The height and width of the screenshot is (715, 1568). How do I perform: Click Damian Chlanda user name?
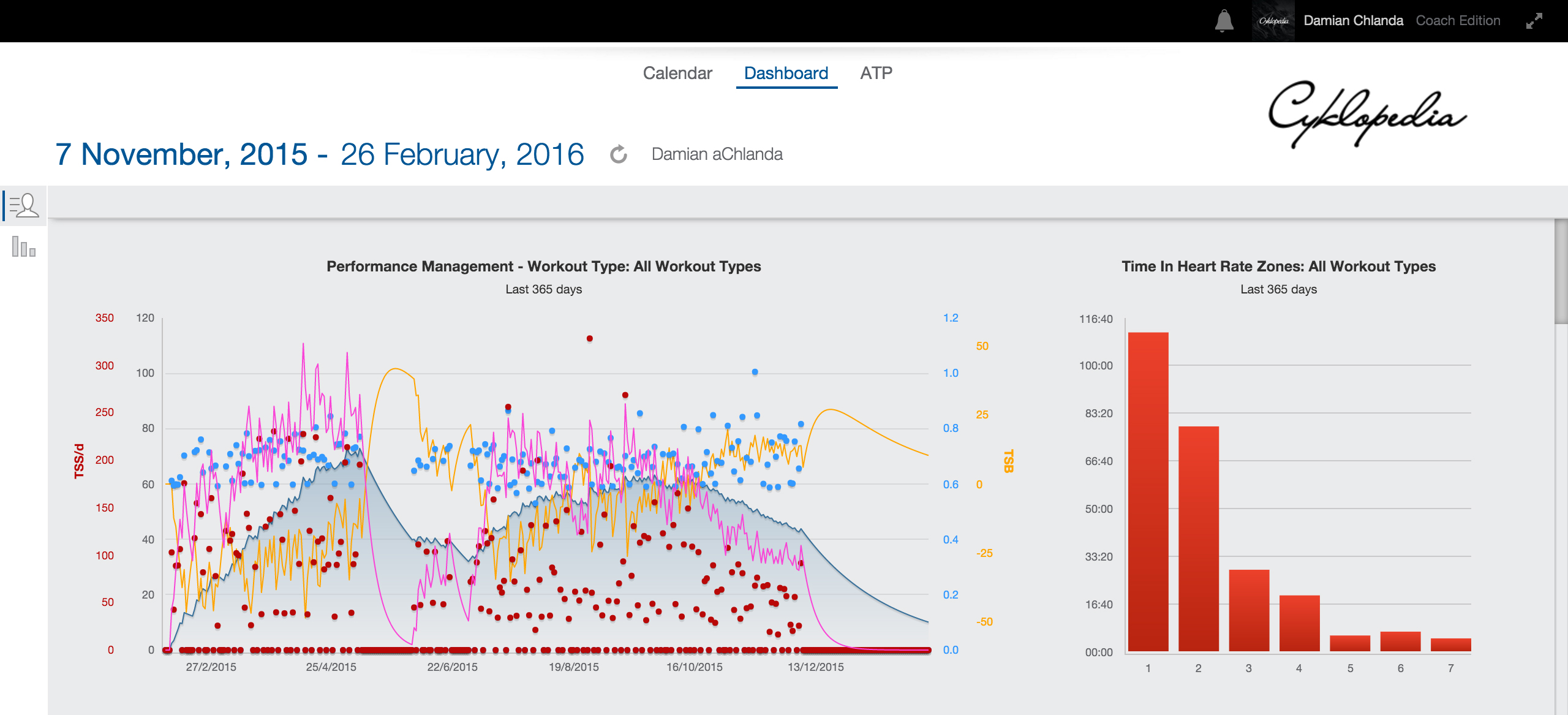[x=1353, y=21]
